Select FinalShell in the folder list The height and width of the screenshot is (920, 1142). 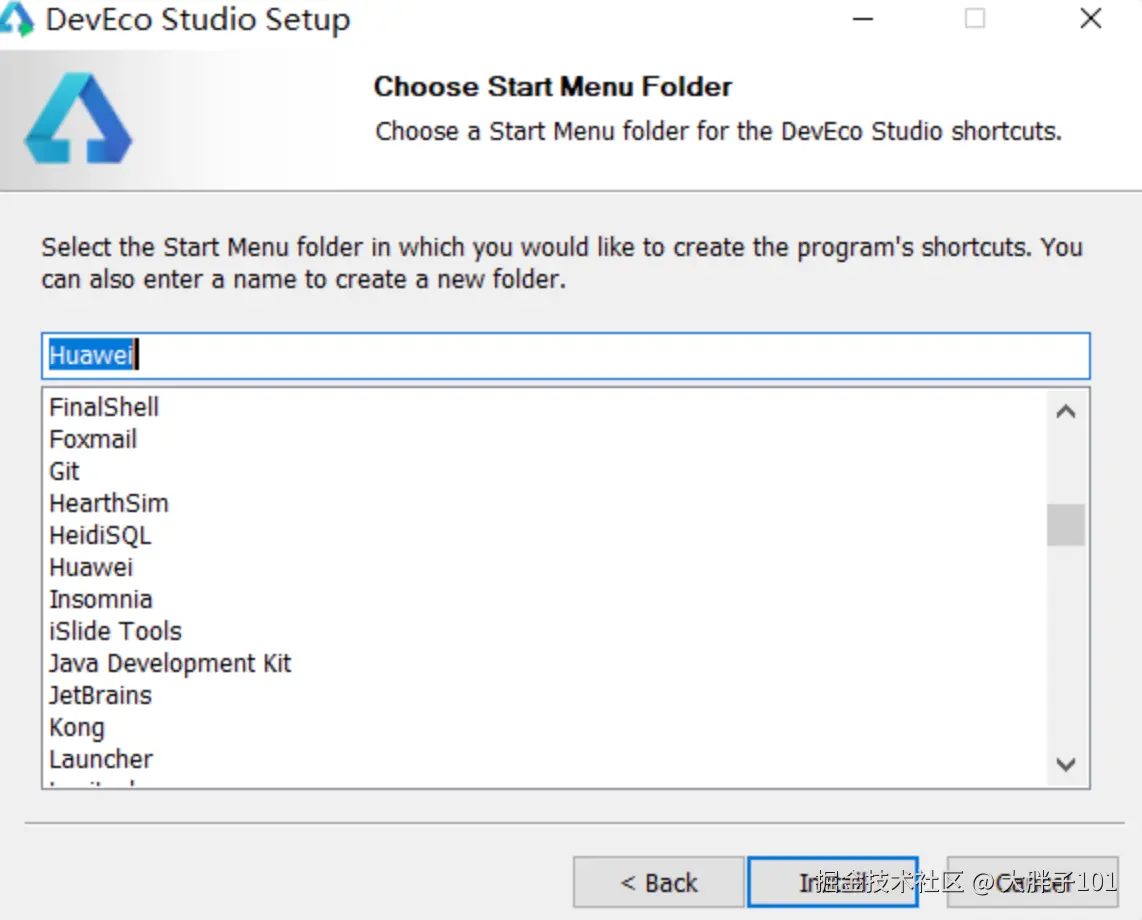coord(104,407)
